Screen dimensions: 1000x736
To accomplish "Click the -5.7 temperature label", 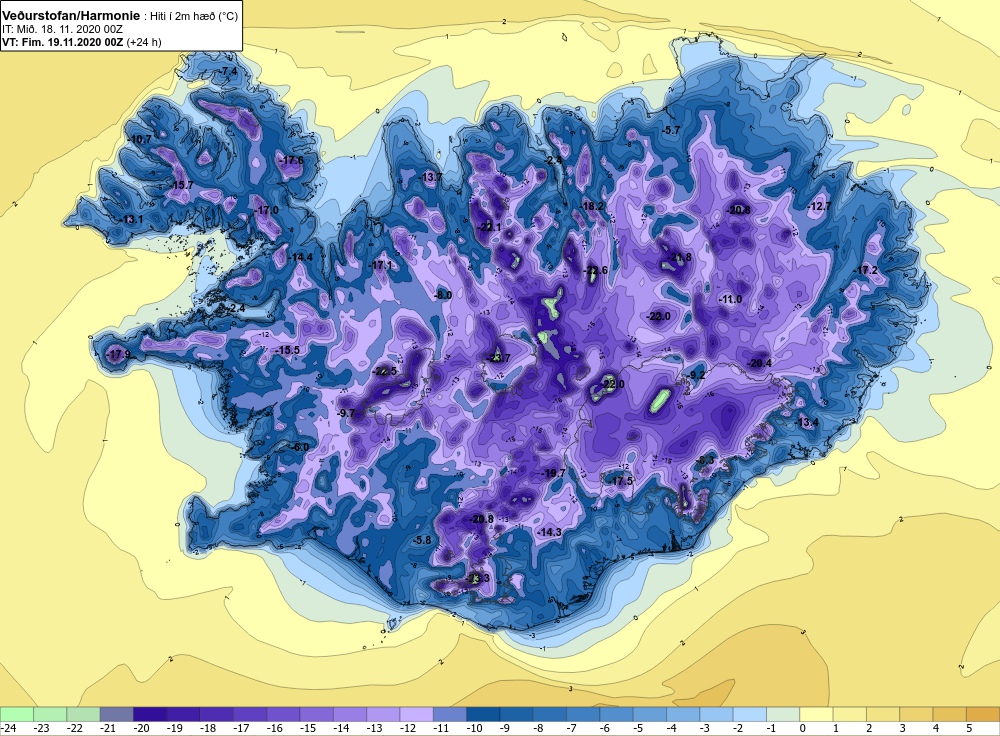I will coord(671,130).
